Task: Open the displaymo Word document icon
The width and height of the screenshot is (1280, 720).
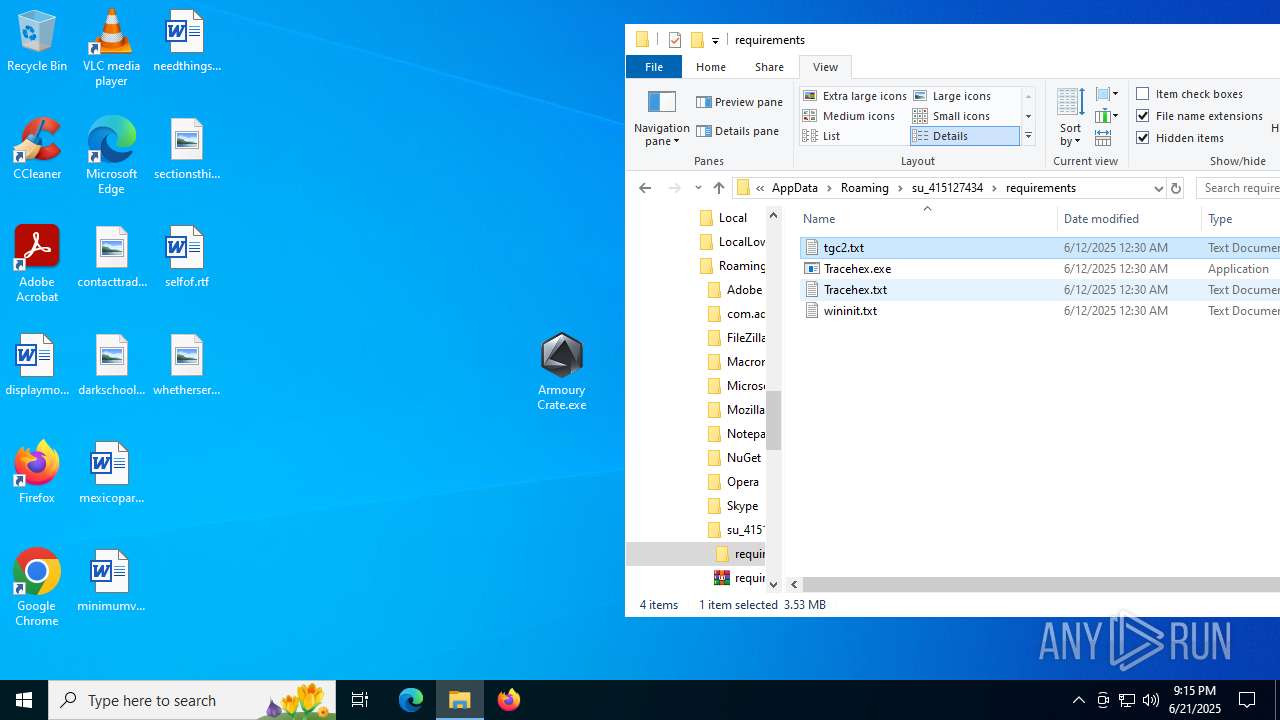Action: [x=37, y=366]
